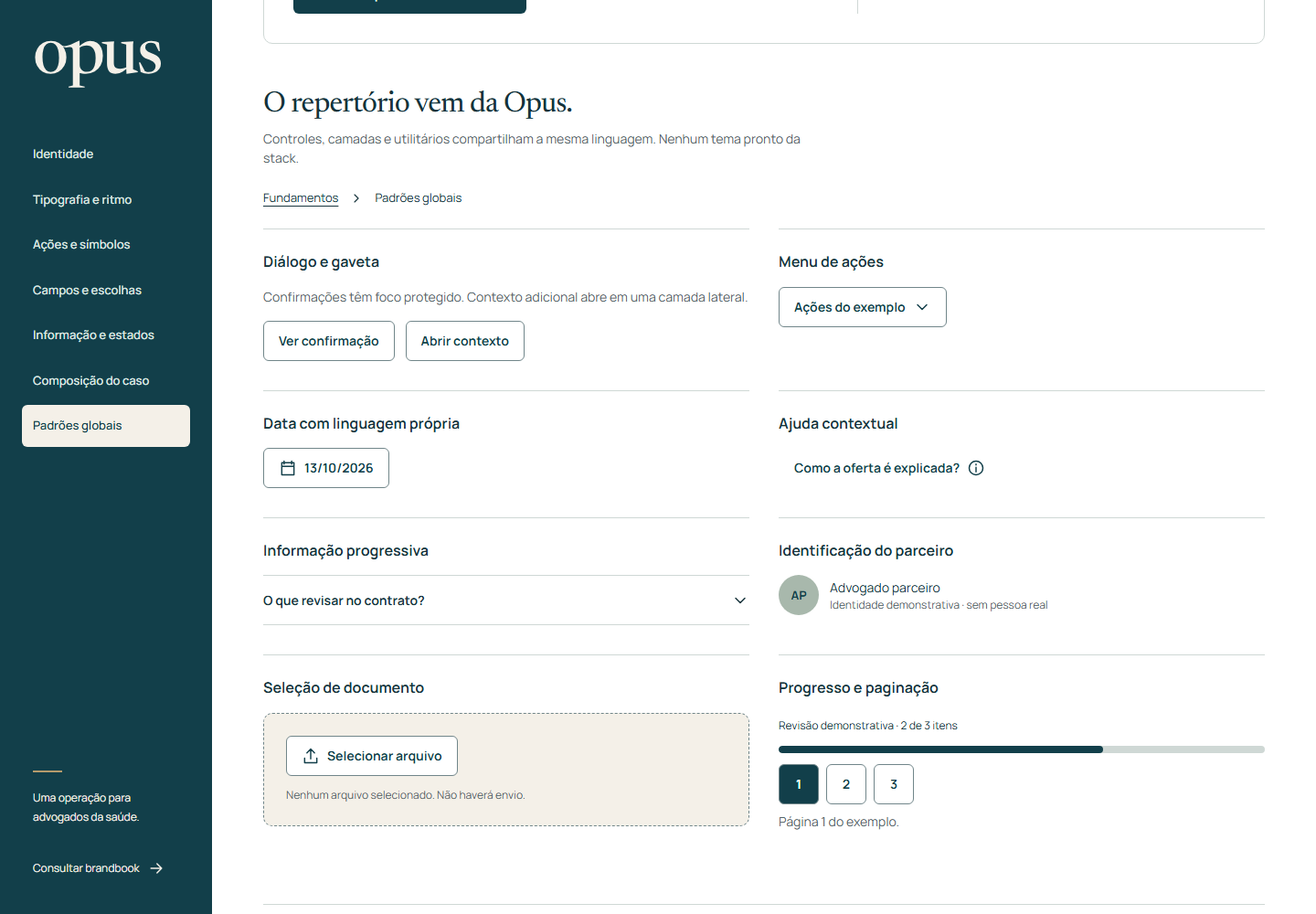
Task: Click the breadcrumb chevron separator after Fundamentos
Action: click(356, 198)
